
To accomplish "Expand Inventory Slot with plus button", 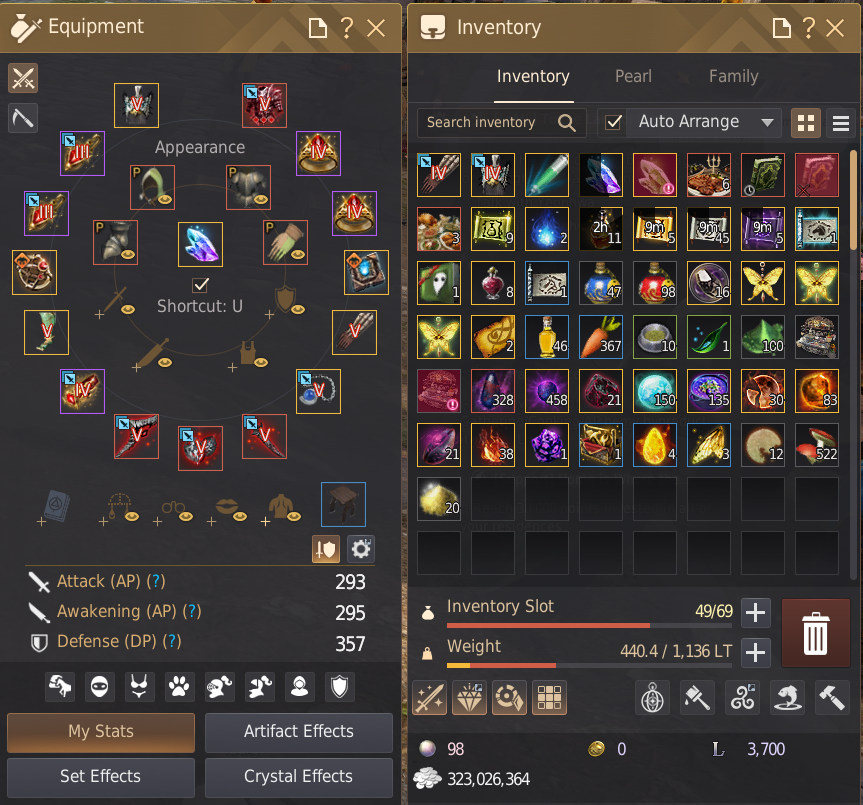I will click(756, 613).
